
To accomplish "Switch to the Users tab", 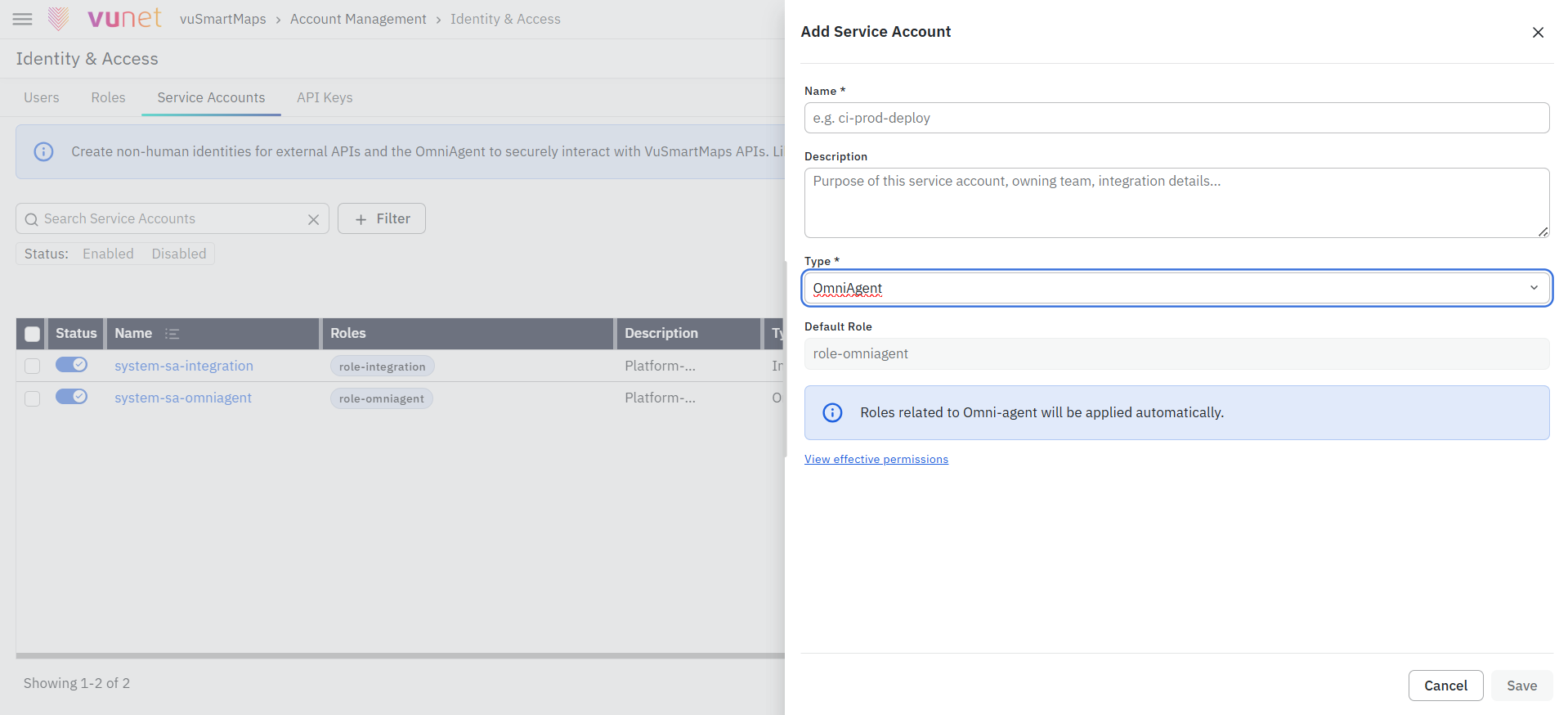I will click(x=42, y=97).
